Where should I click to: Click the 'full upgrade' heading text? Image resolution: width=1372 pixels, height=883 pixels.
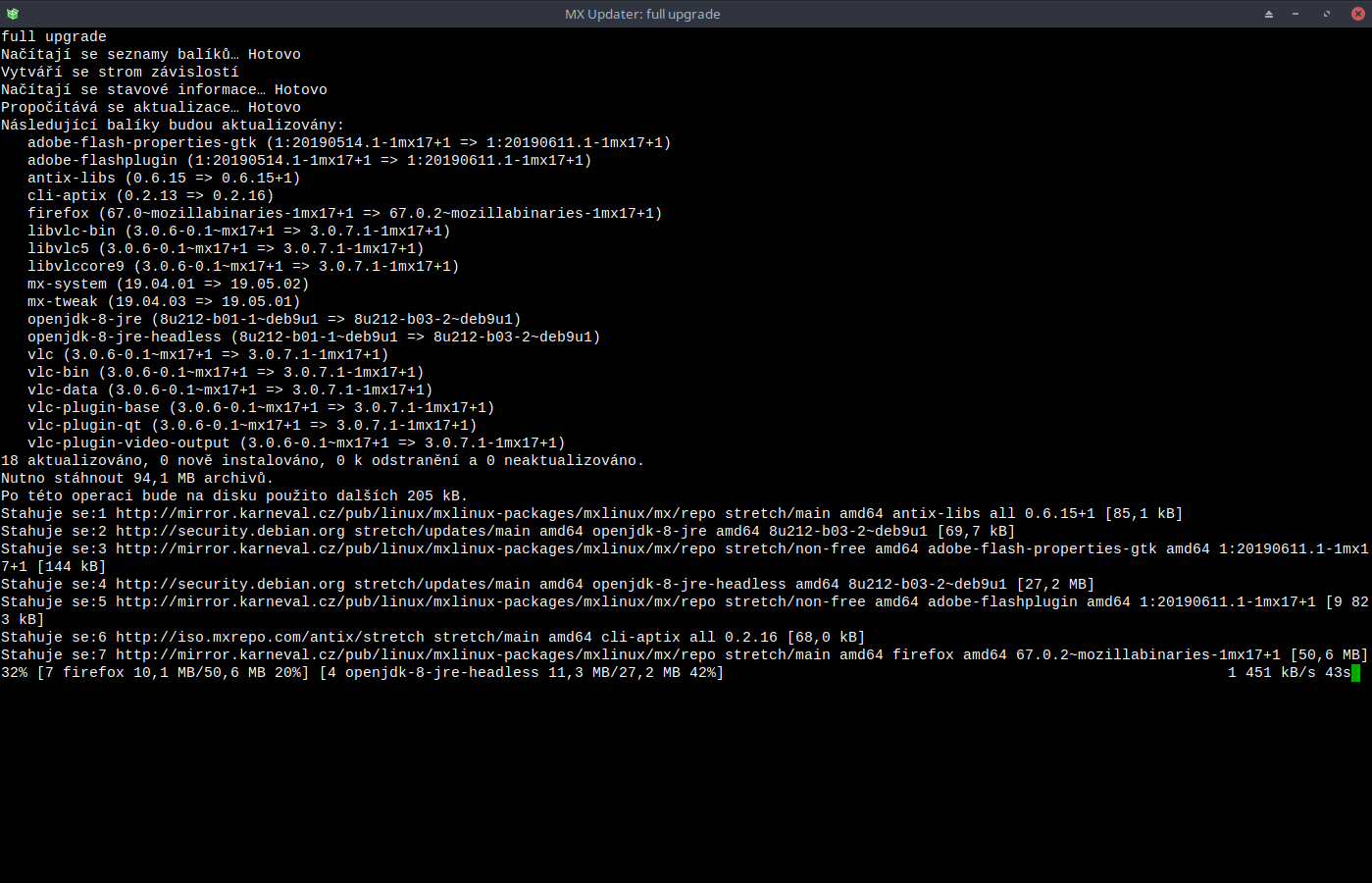pyautogui.click(x=53, y=36)
